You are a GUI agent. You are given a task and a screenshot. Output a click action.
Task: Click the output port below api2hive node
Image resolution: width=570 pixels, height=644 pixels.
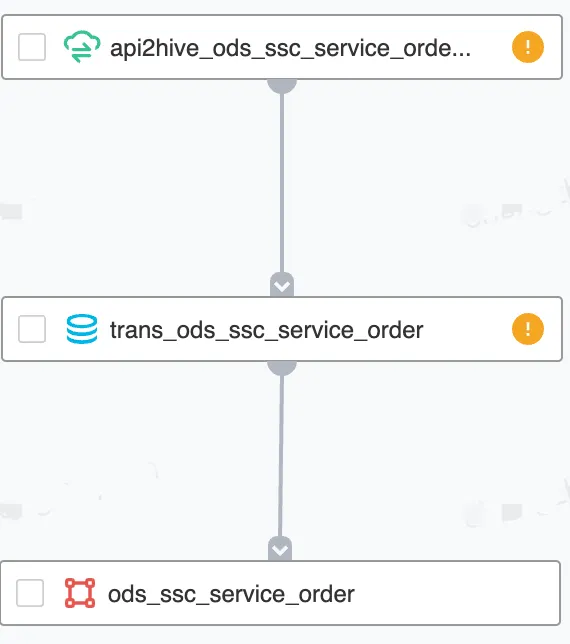282,86
